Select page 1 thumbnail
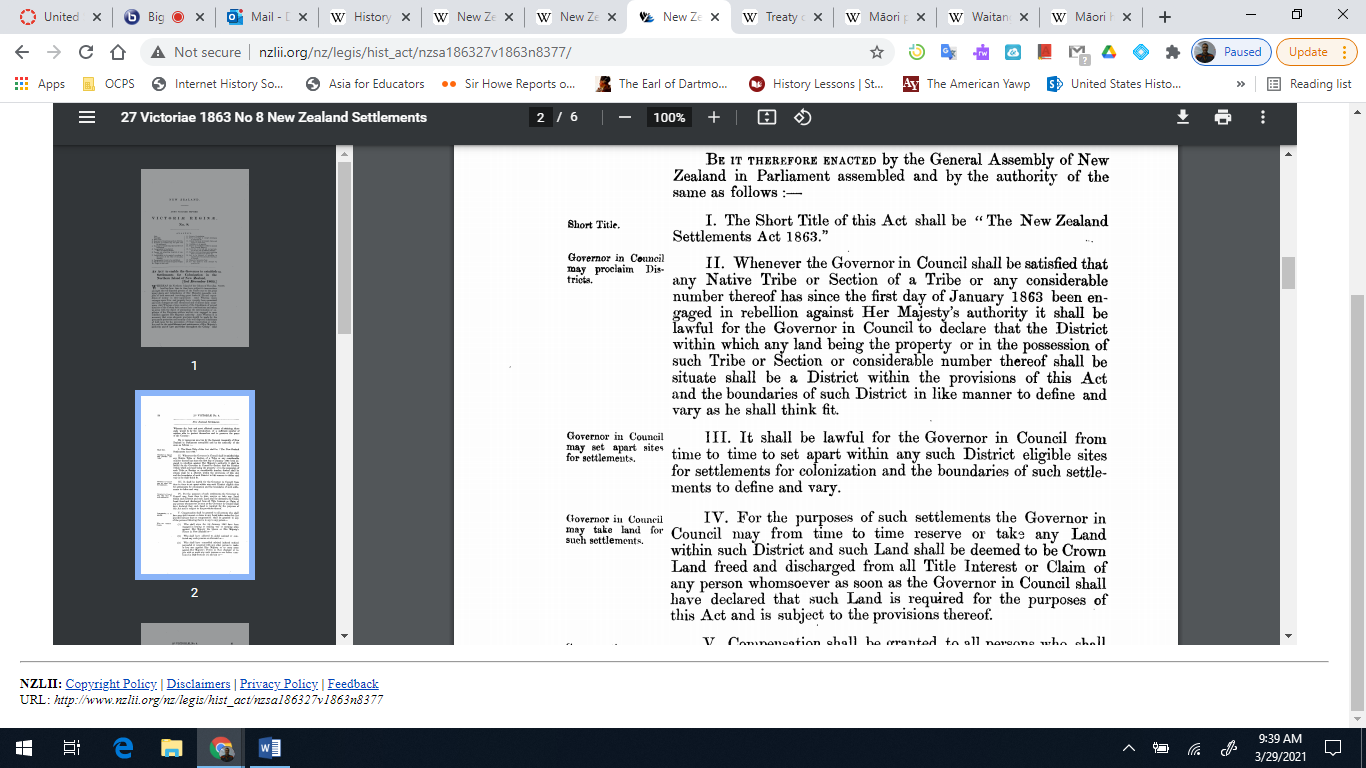 [194, 257]
